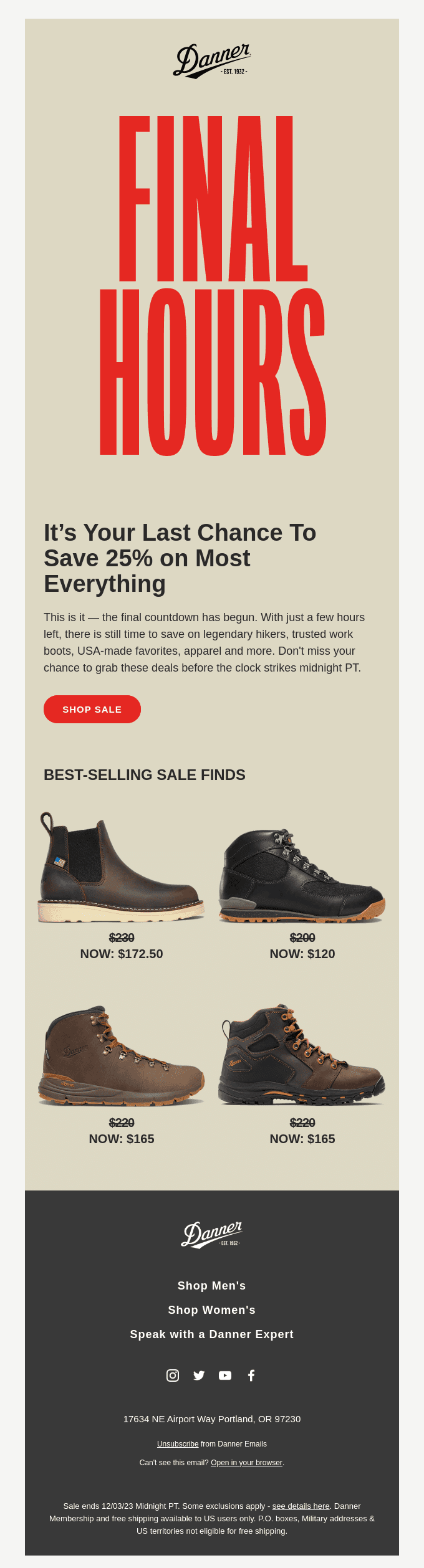View the dark brown work boot image
The image size is (424, 1568).
point(302,1055)
